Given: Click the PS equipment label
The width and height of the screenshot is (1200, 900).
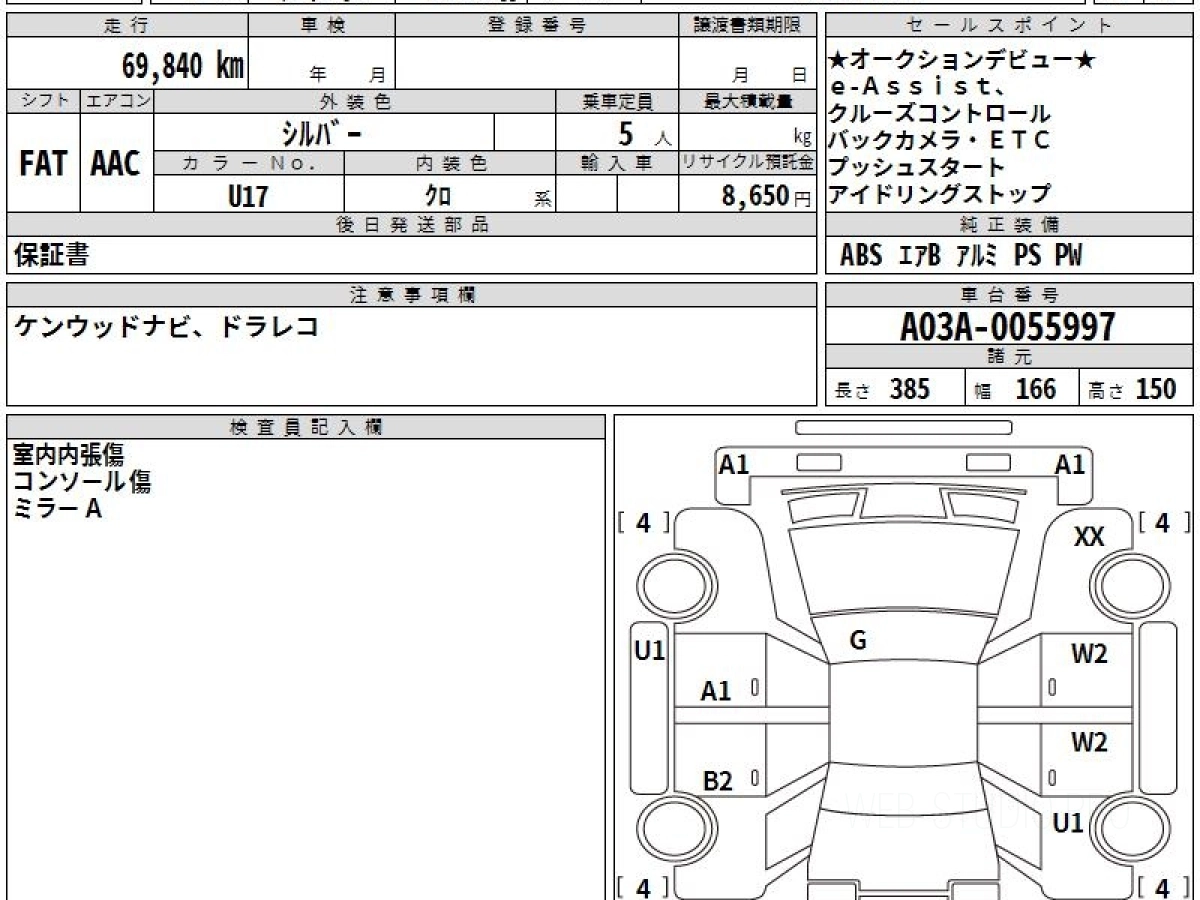Looking at the screenshot, I should [x=1027, y=256].
